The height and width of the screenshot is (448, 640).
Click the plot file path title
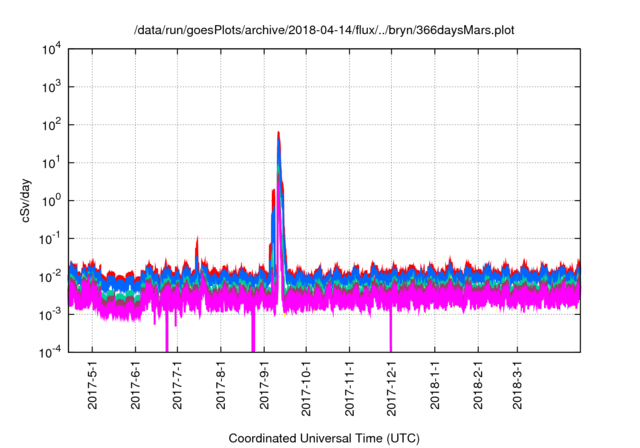click(324, 30)
